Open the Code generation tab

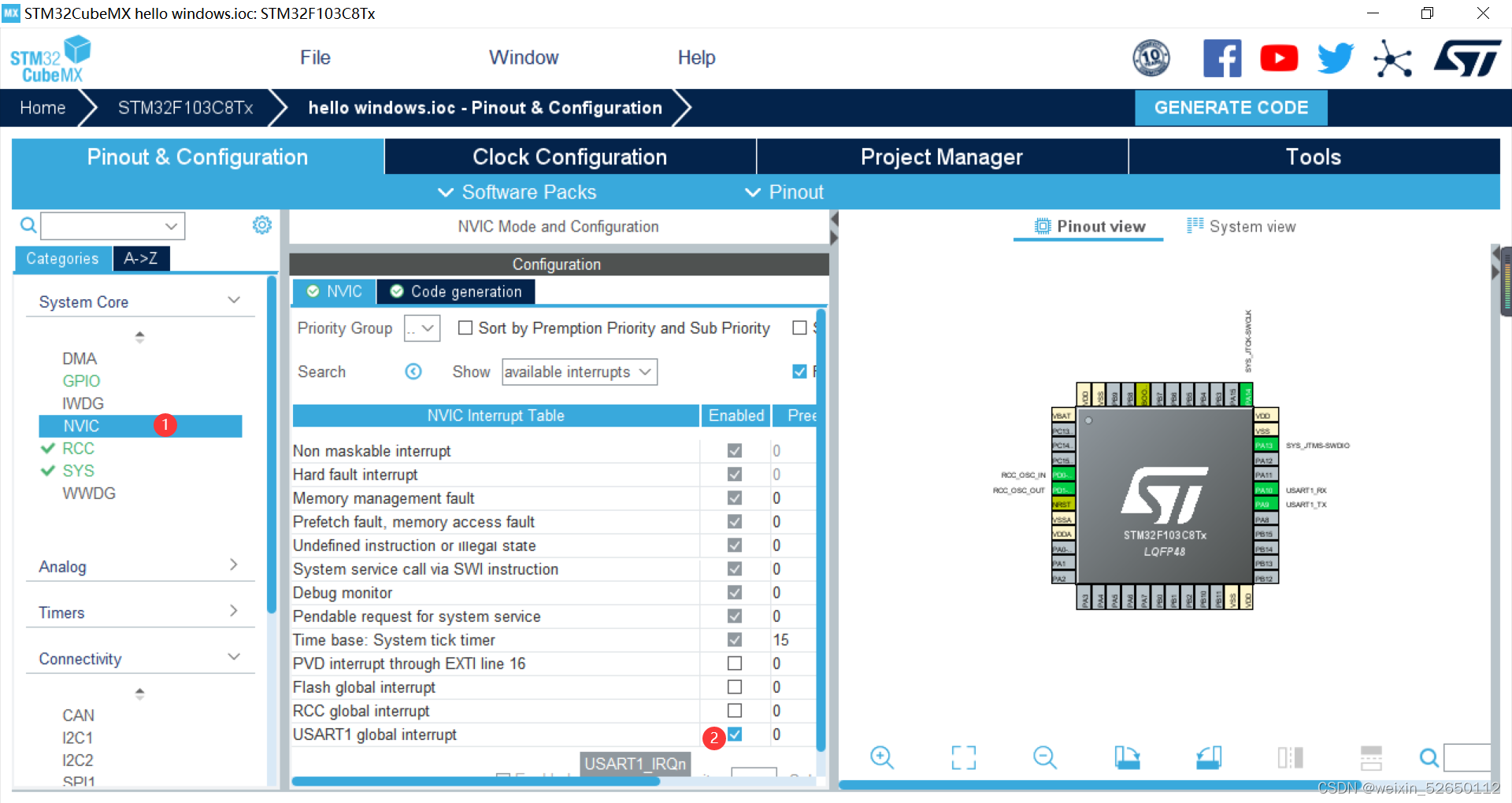[x=457, y=291]
